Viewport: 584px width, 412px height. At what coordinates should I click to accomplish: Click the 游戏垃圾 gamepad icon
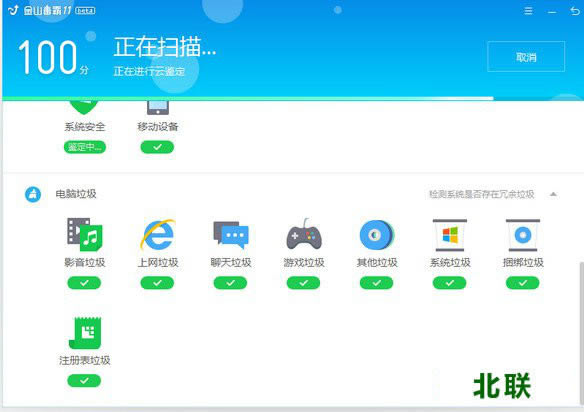coord(304,235)
